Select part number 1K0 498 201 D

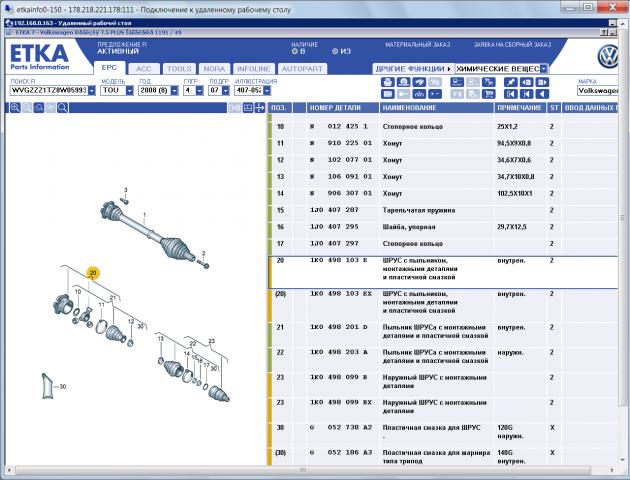click(x=339, y=327)
